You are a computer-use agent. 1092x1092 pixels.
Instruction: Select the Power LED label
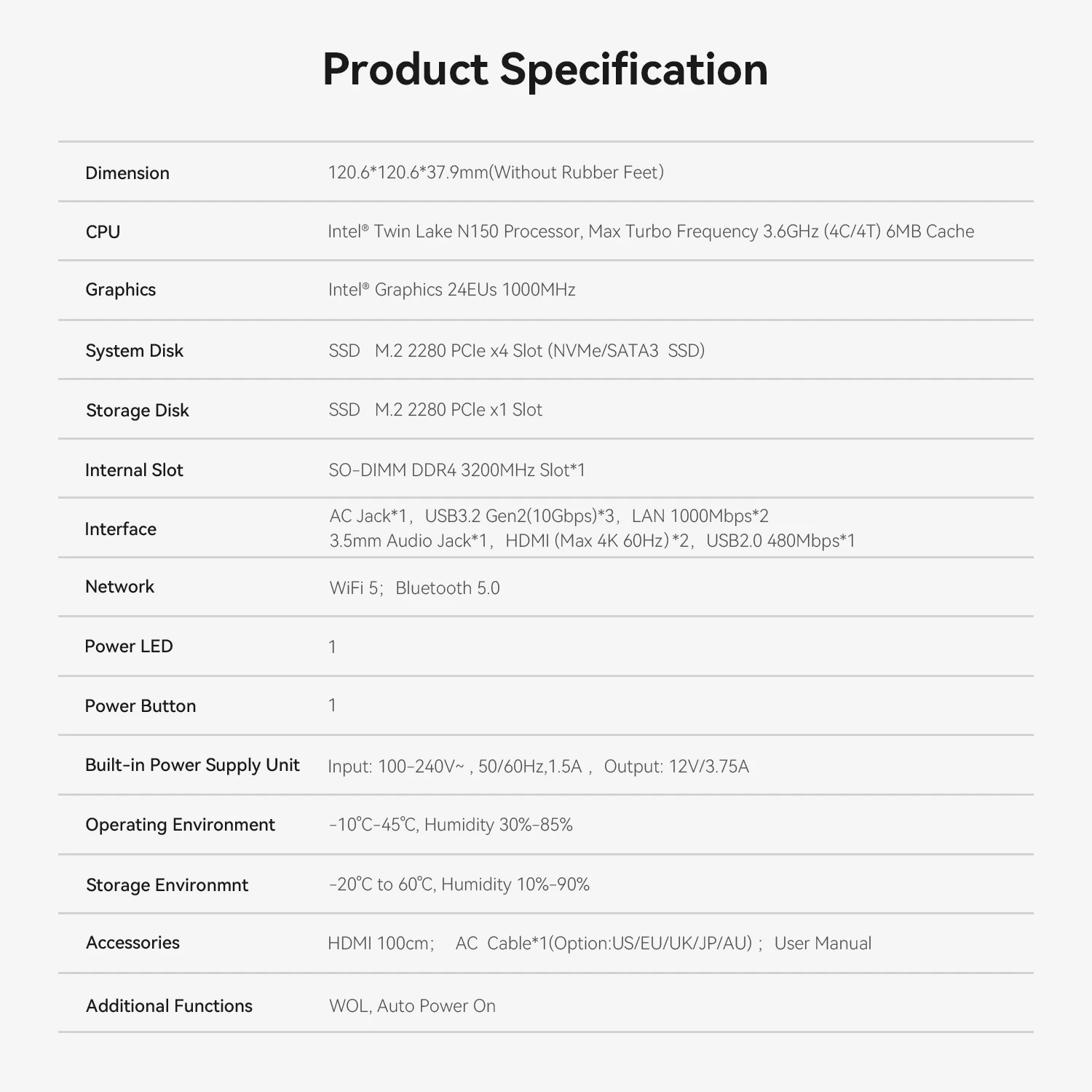pyautogui.click(x=129, y=646)
